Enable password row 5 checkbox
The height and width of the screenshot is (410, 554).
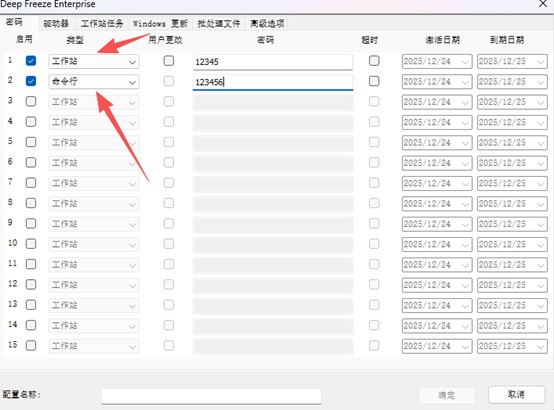coord(31,142)
